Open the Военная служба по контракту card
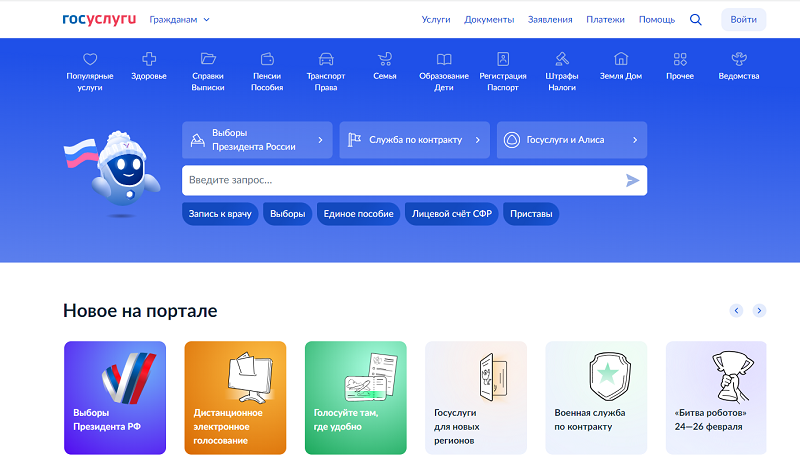The image size is (800, 476). click(596, 398)
